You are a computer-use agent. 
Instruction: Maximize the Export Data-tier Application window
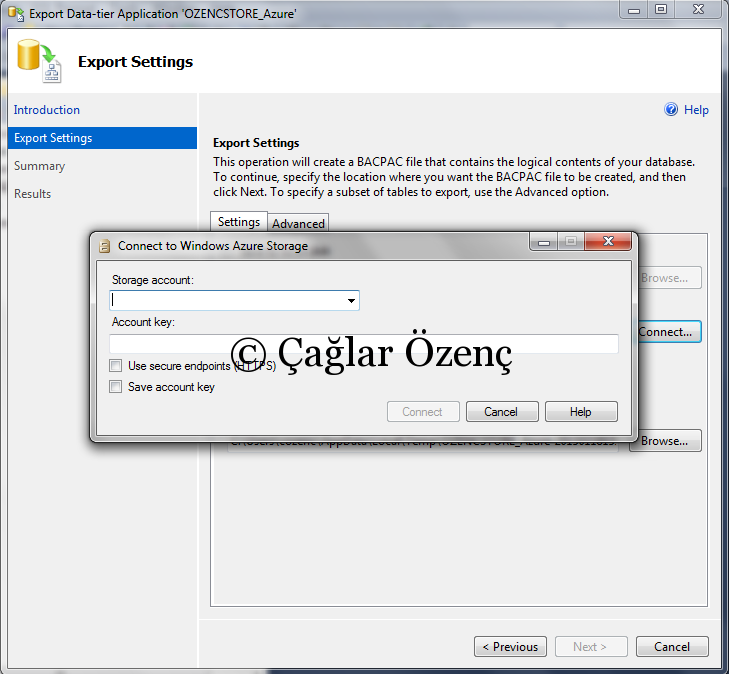tap(661, 9)
